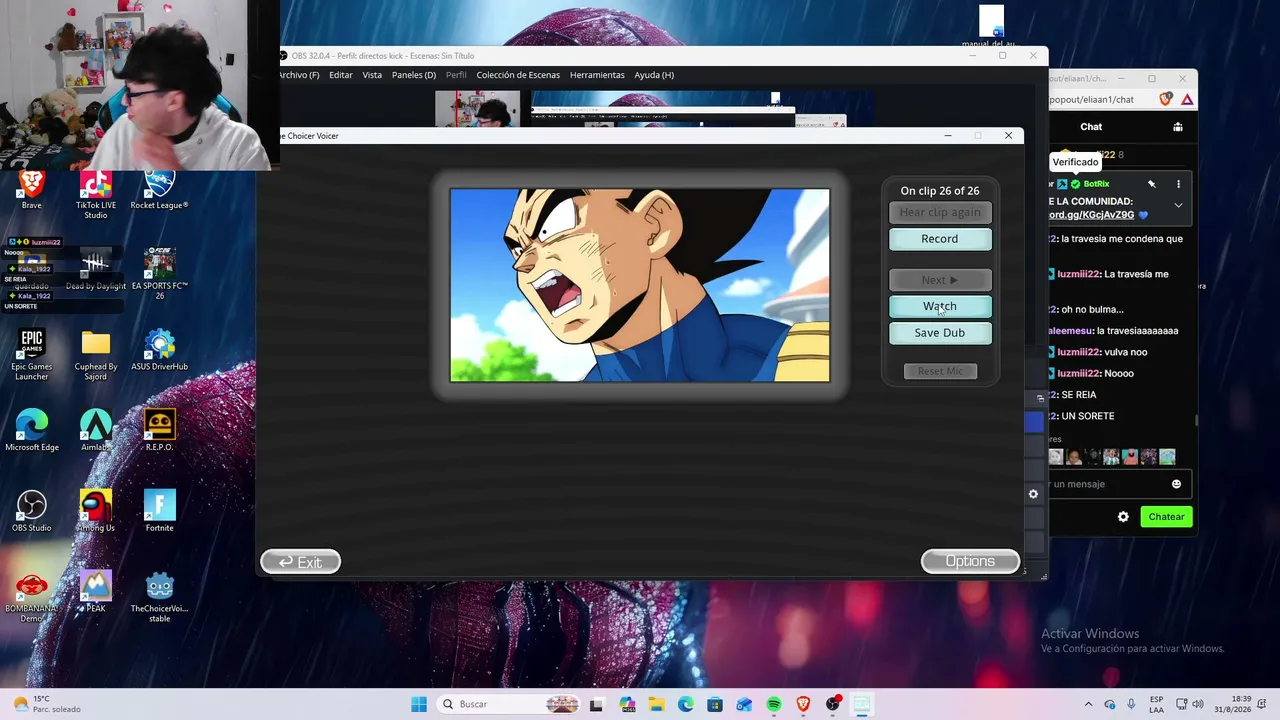Open the chat users list icon

pyautogui.click(x=1178, y=127)
